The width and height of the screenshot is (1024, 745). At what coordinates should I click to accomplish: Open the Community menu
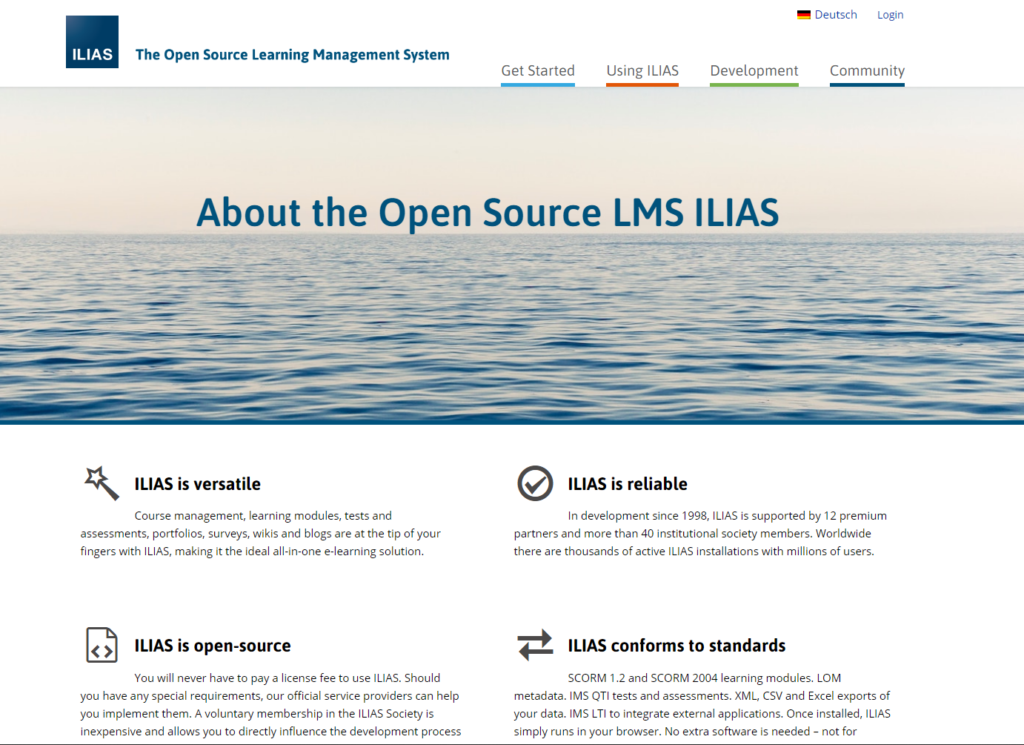coord(867,71)
